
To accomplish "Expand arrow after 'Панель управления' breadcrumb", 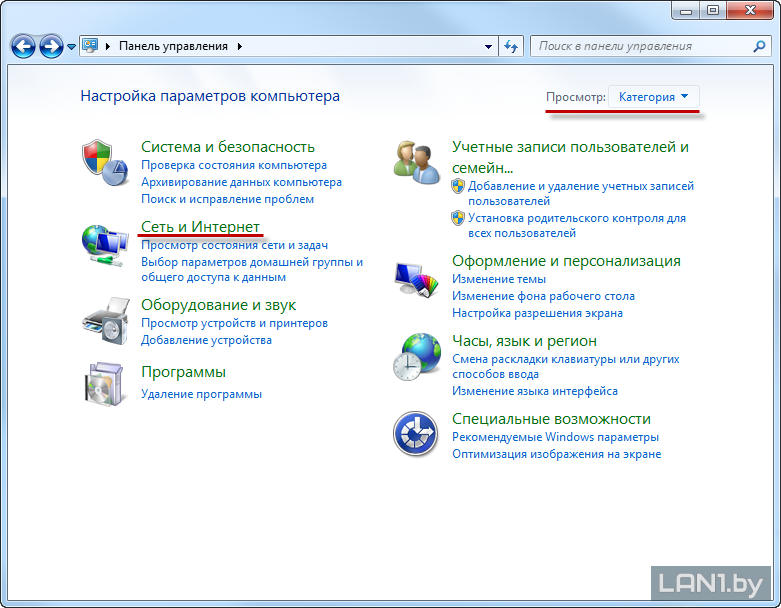I will (240, 46).
